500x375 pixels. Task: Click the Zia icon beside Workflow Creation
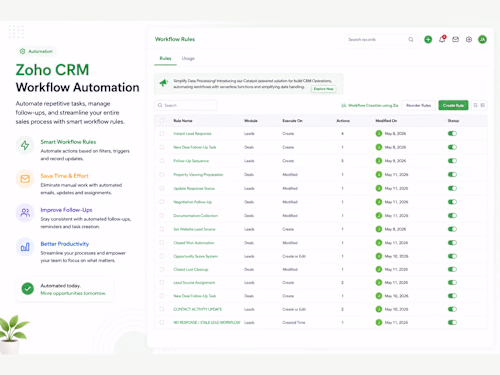click(x=343, y=105)
